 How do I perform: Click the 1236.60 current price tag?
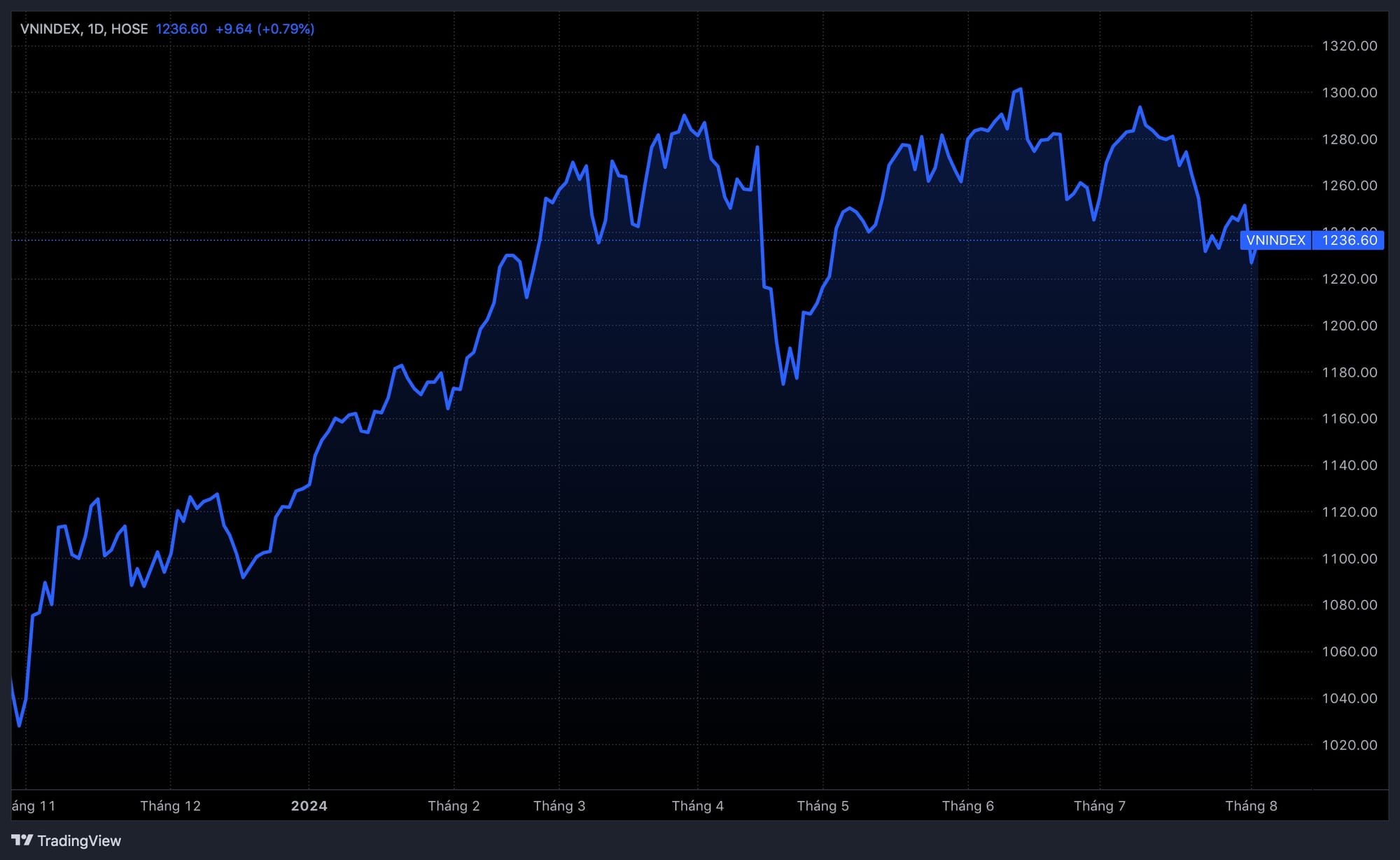point(1348,240)
